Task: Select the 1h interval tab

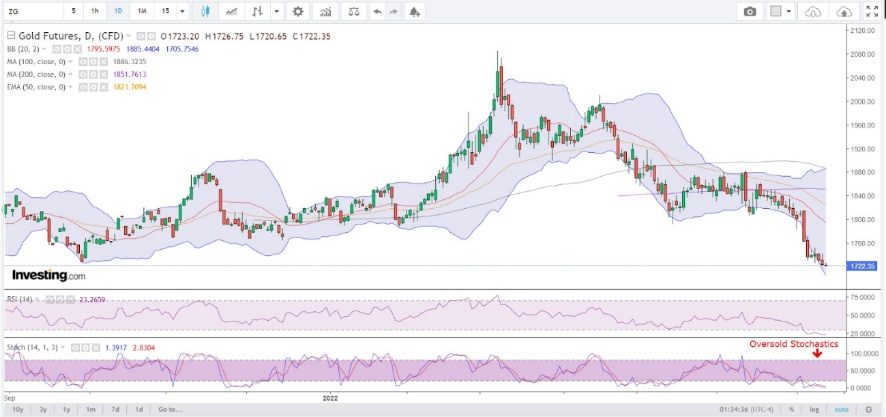Action: click(x=95, y=11)
